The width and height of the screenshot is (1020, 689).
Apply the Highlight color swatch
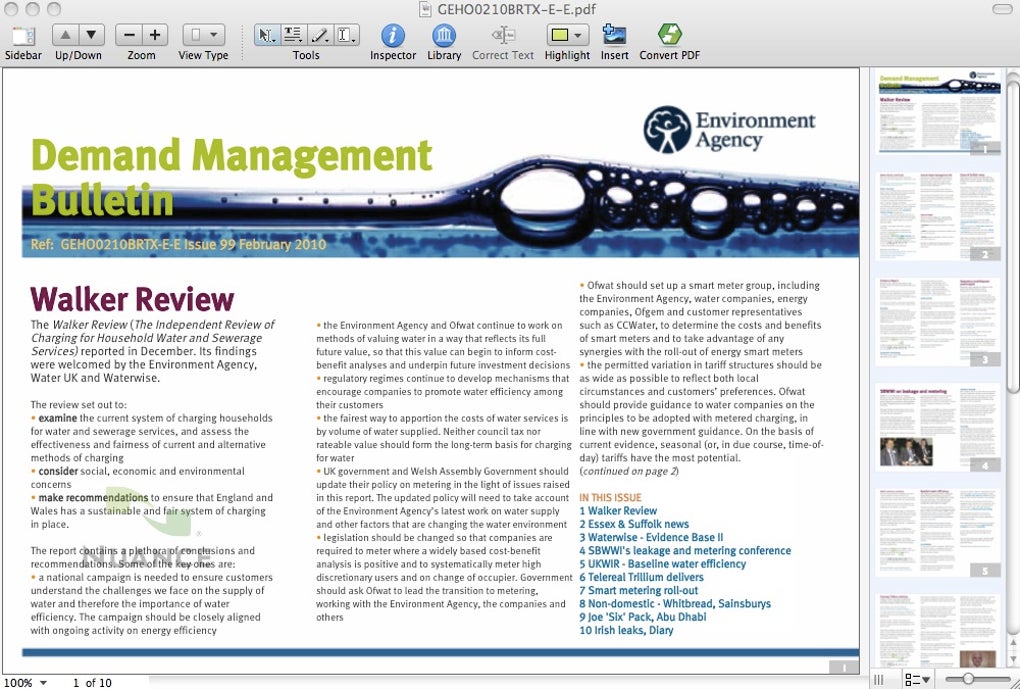point(559,35)
